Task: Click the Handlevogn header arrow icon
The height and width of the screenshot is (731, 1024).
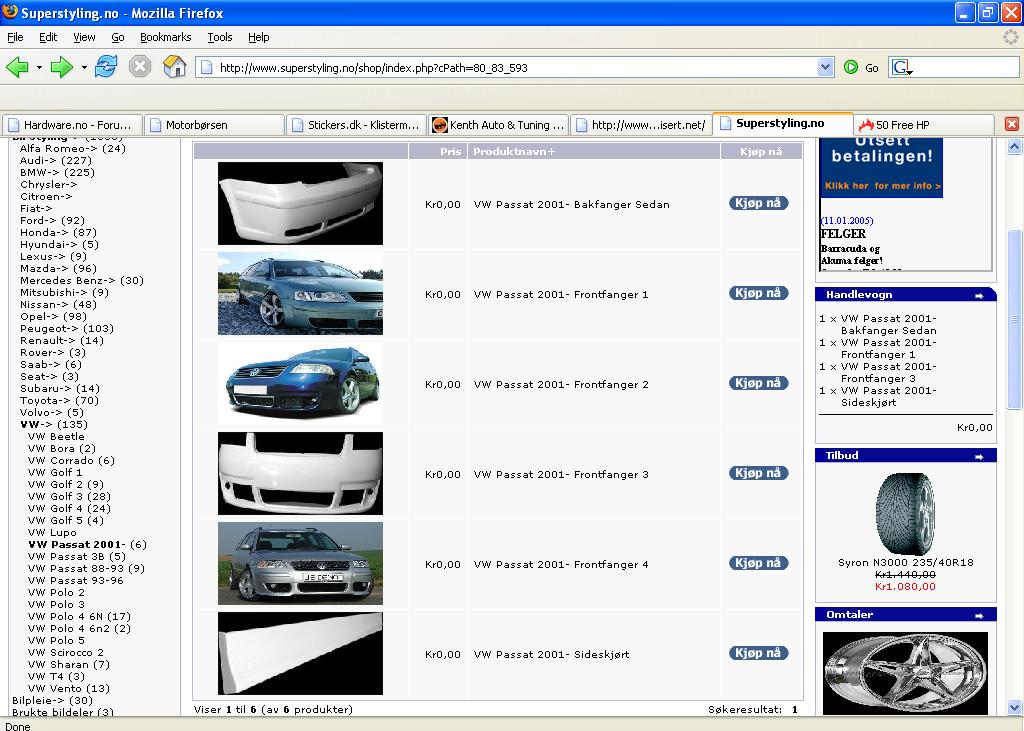Action: [979, 296]
